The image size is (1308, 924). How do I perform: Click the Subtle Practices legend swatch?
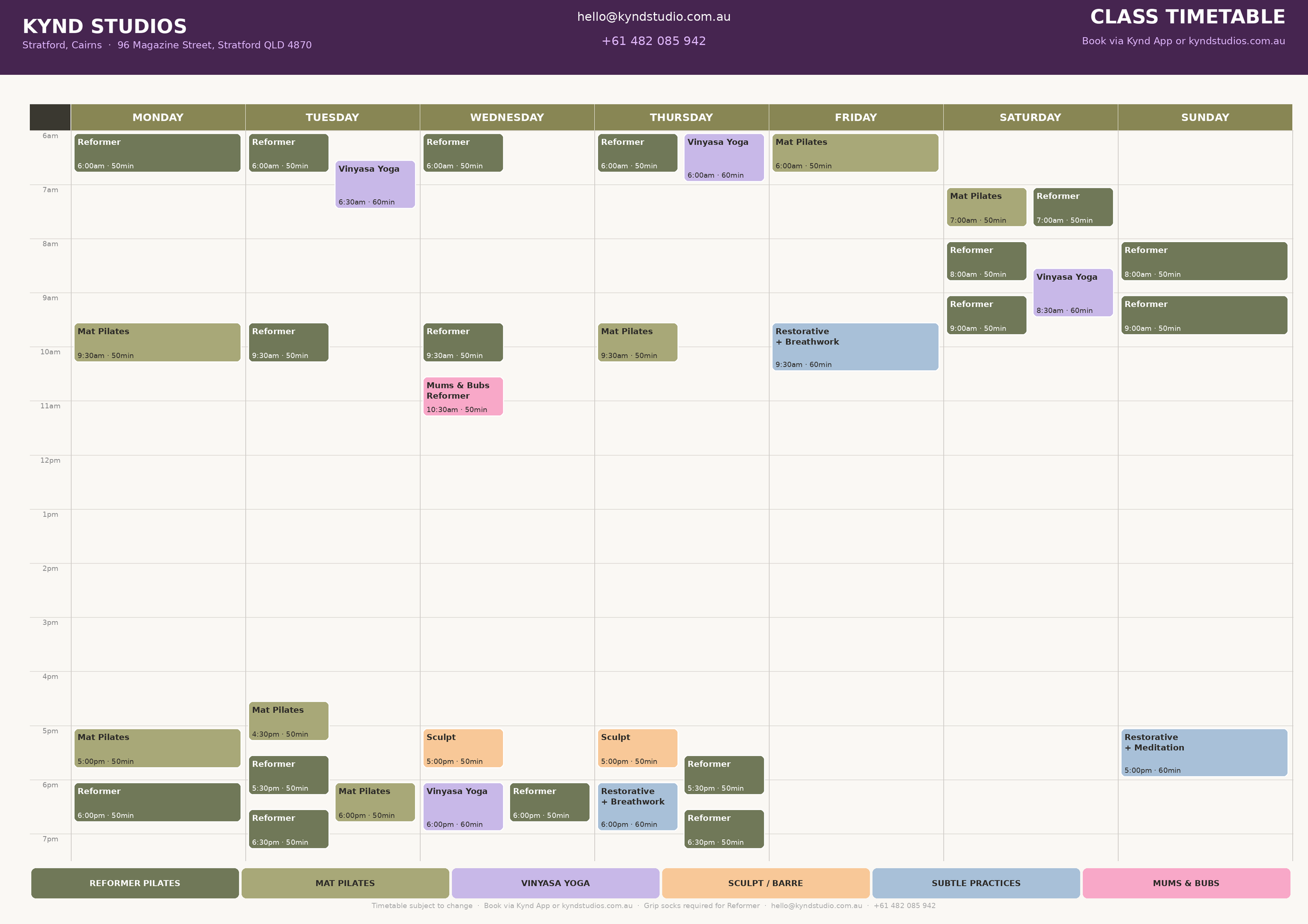click(x=975, y=883)
